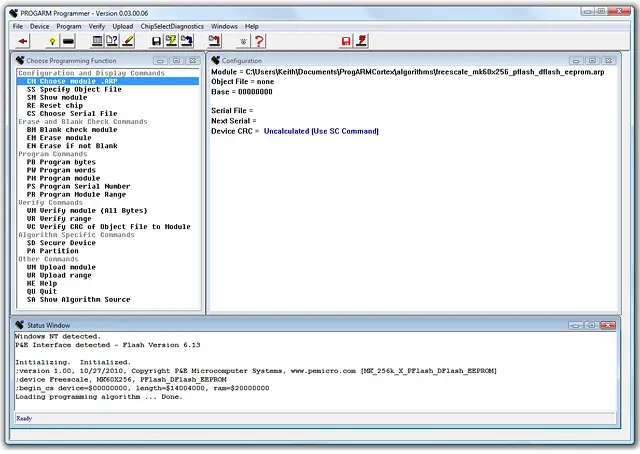Select 'RE Reset chip' command

pyautogui.click(x=55, y=105)
